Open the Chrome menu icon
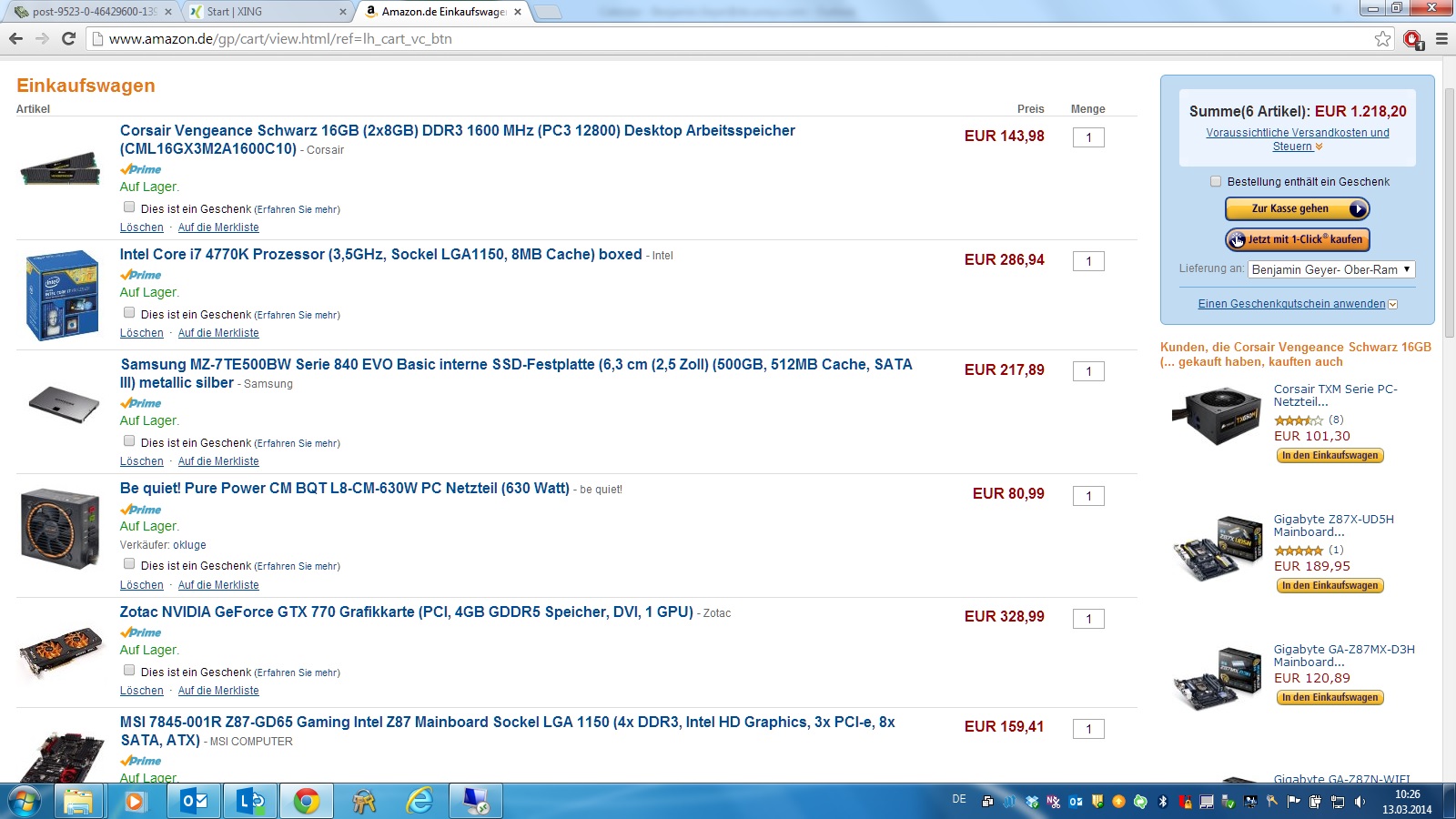Viewport: 1456px width, 819px height. 1441,38
